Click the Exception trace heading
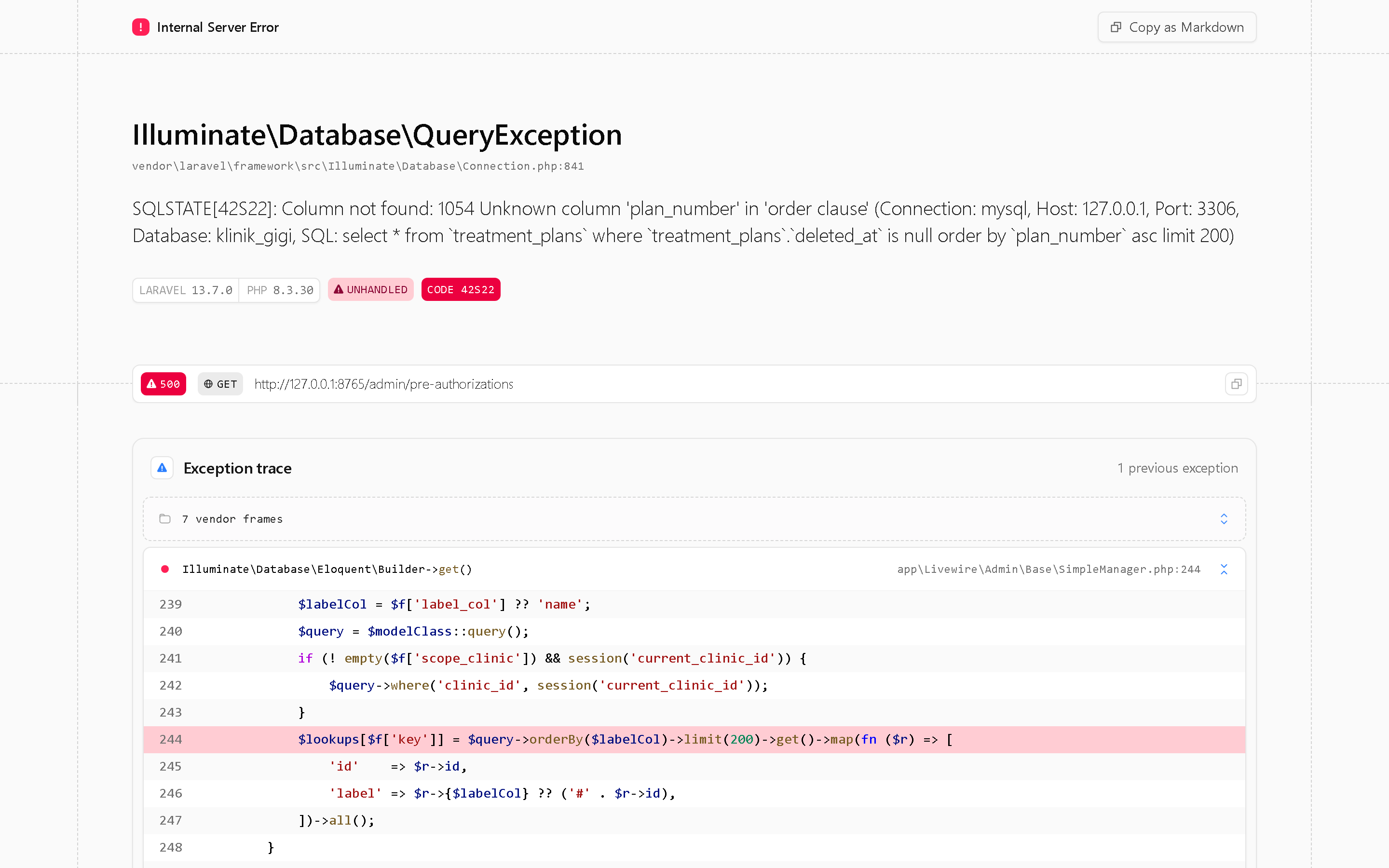 pos(238,468)
